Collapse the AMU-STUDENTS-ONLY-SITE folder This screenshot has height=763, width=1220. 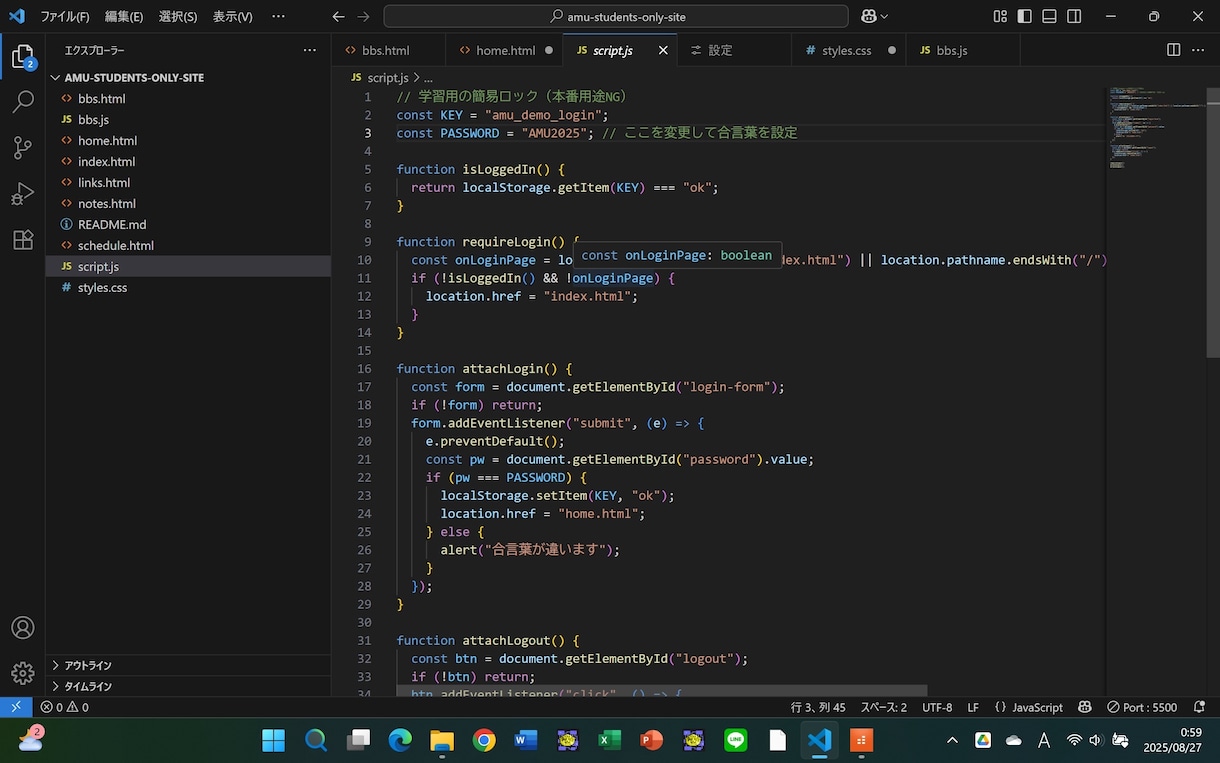(188, 77)
